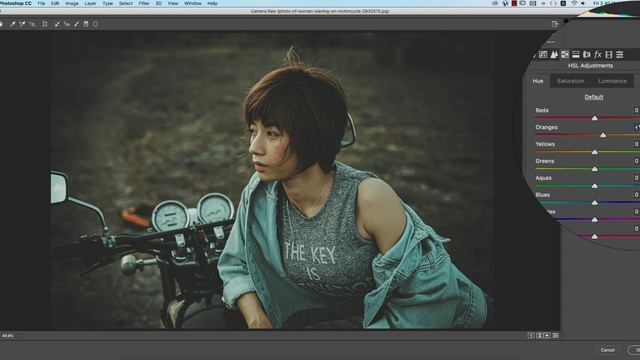Click the Oranges hue slider handle
Screen dimensions: 640x360
point(603,135)
